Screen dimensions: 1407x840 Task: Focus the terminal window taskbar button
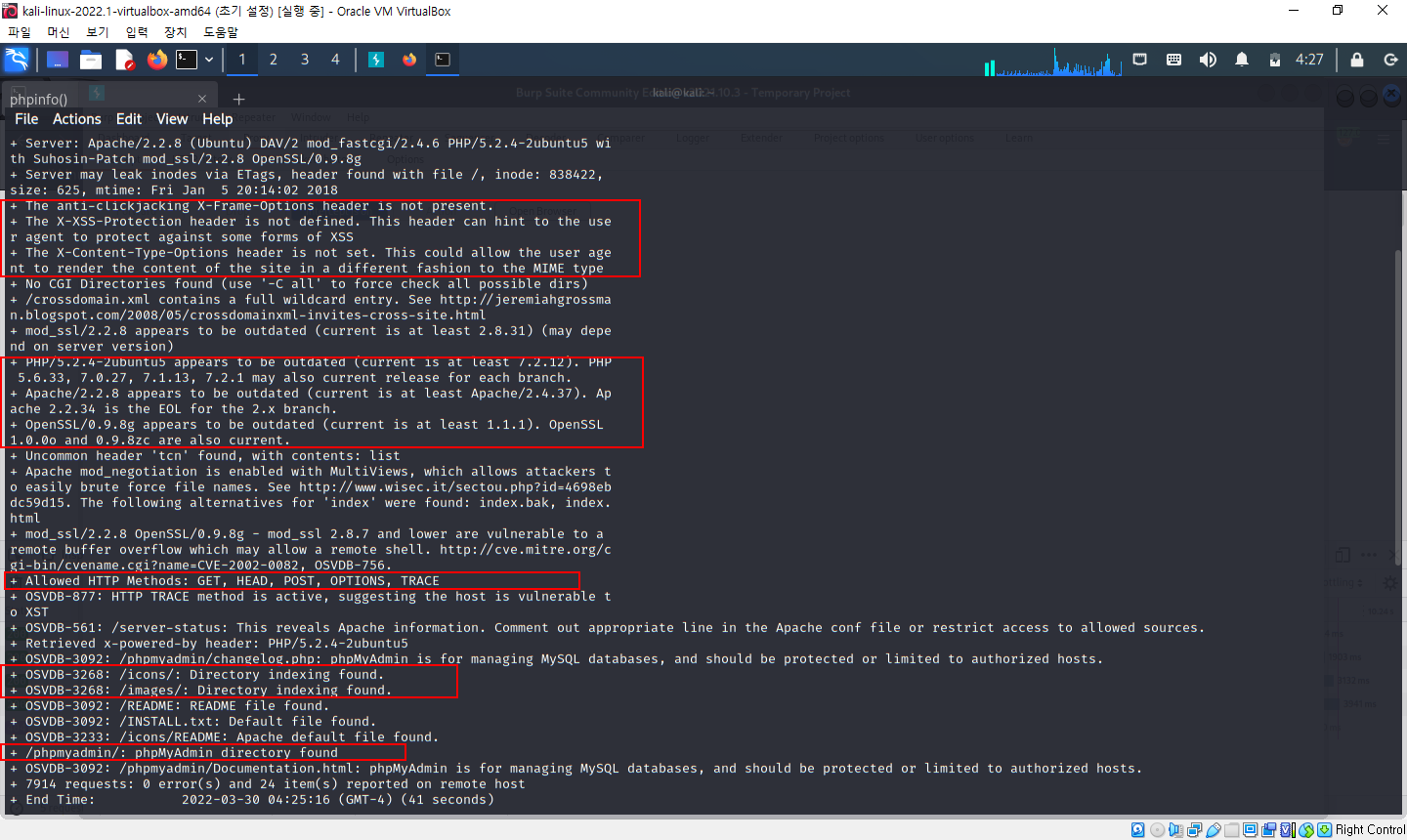pyautogui.click(x=443, y=60)
